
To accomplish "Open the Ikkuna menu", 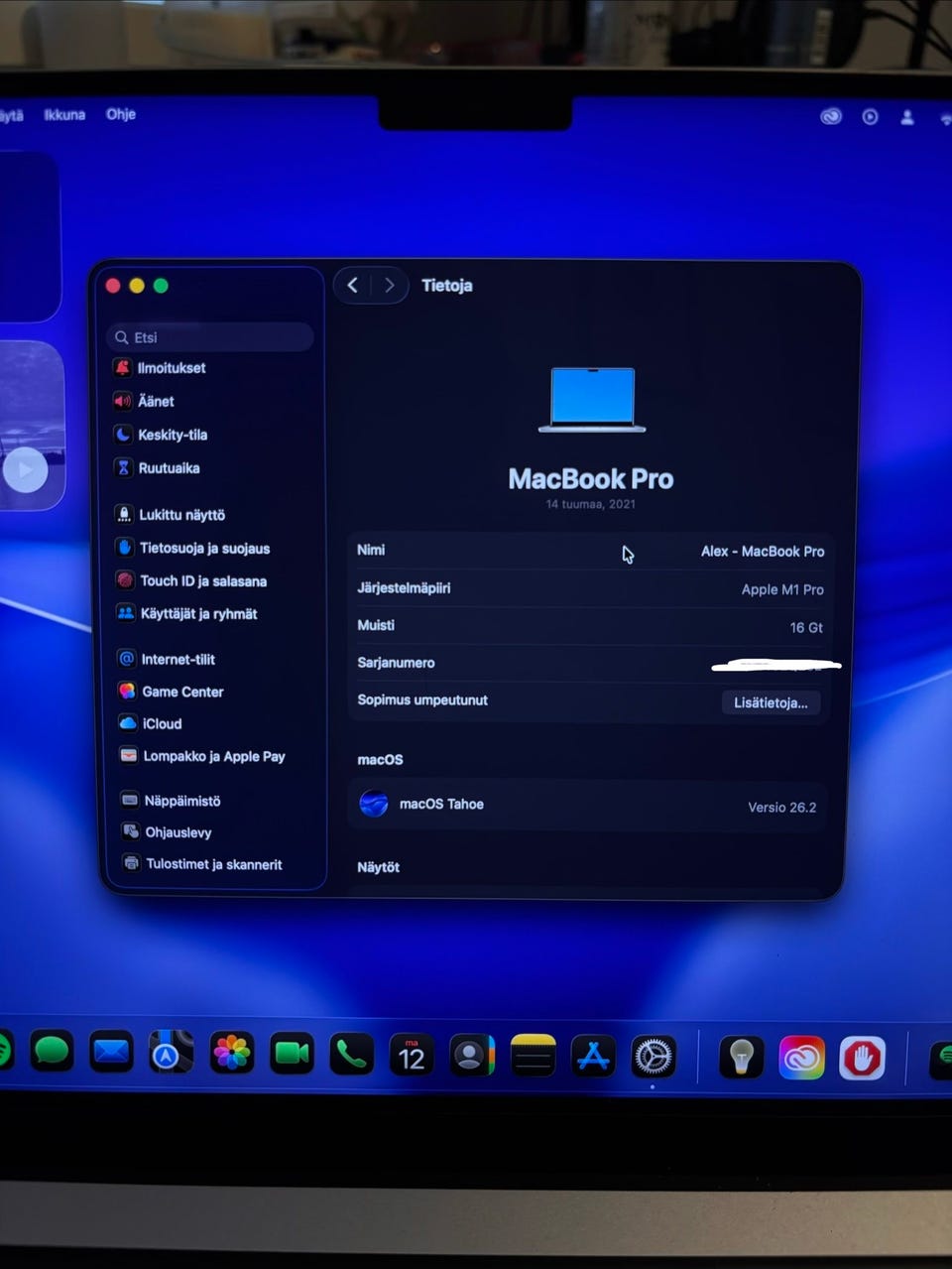I will [x=64, y=115].
